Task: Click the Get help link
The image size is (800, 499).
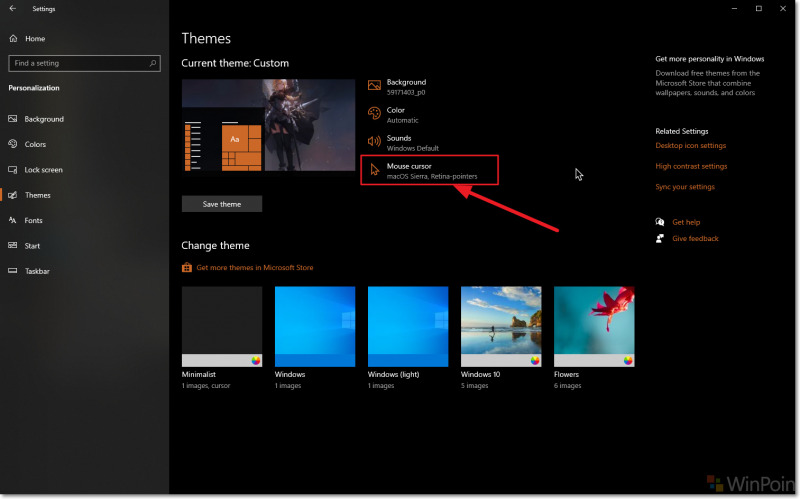Action: click(x=686, y=222)
